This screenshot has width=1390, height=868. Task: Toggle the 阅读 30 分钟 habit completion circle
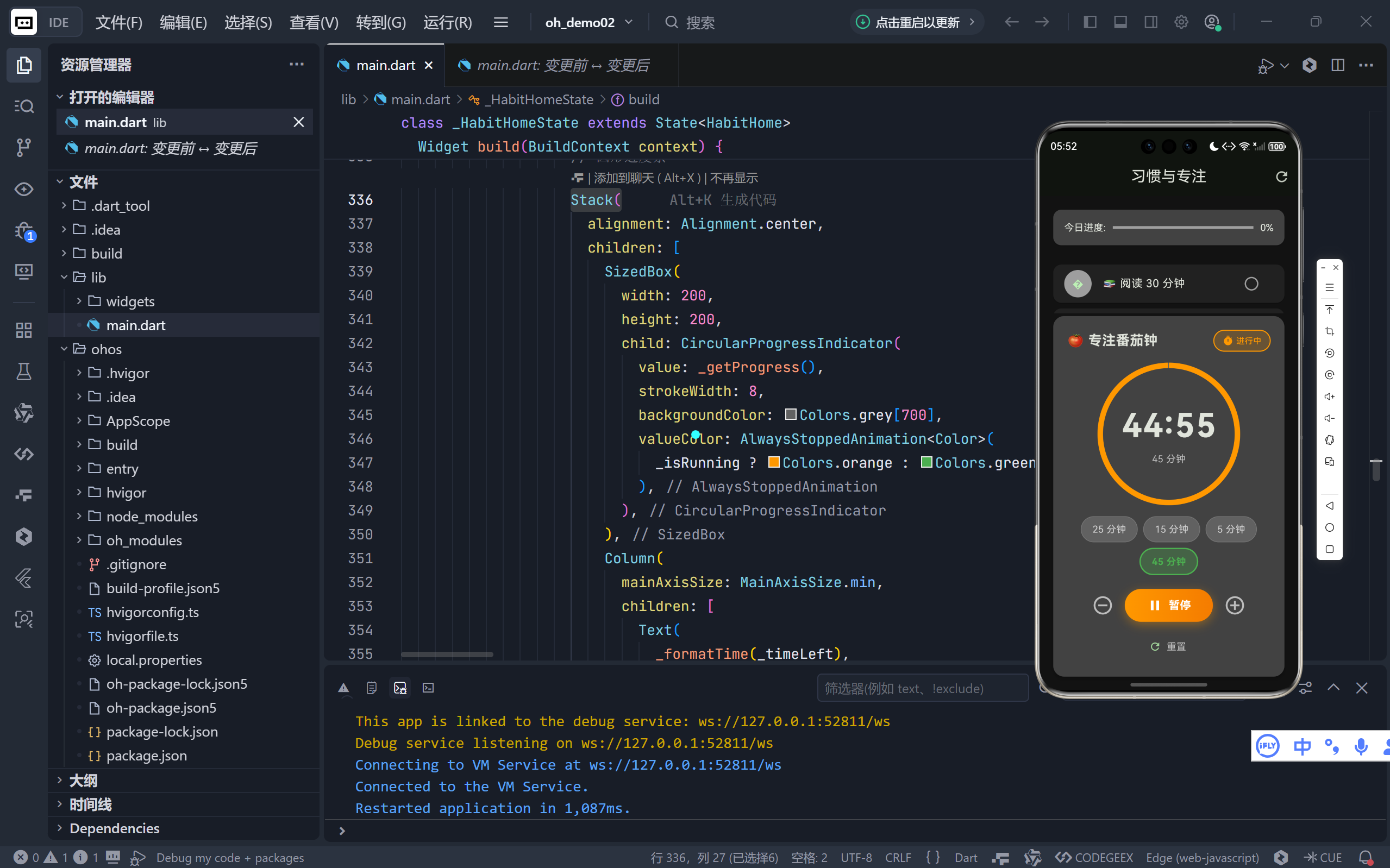tap(1251, 284)
